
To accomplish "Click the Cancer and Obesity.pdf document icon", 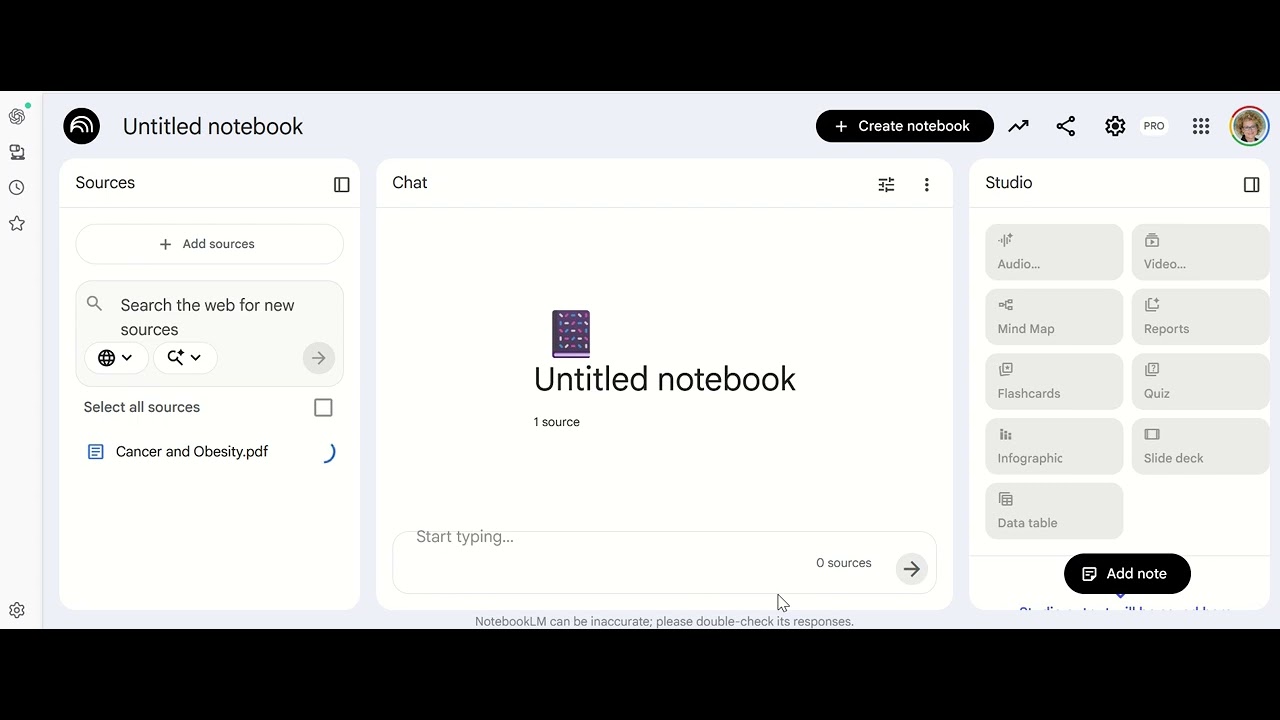I will pos(96,452).
